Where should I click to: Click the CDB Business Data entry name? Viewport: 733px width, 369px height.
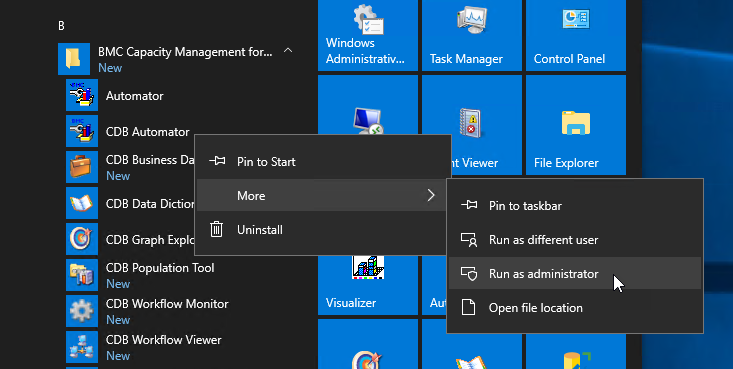point(150,160)
